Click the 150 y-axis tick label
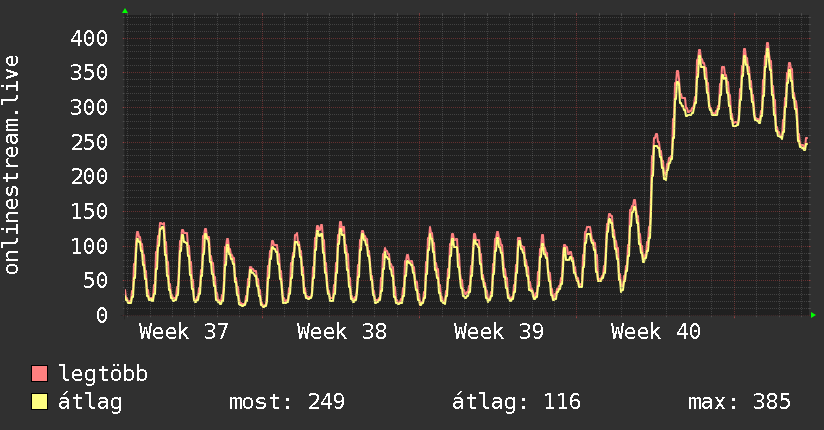The image size is (824, 430). pos(89,211)
